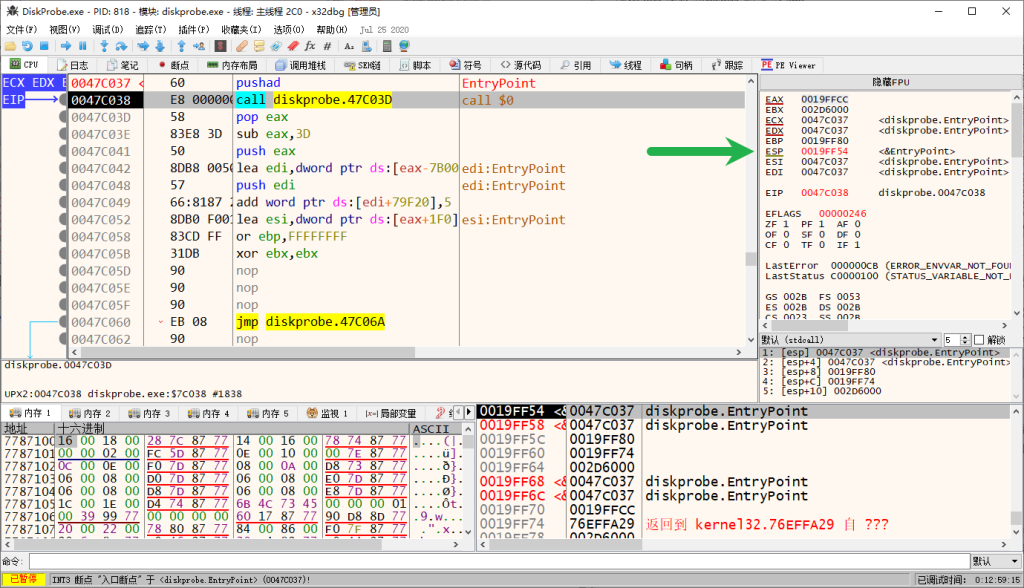Click the run arrow icon

[x=66, y=46]
